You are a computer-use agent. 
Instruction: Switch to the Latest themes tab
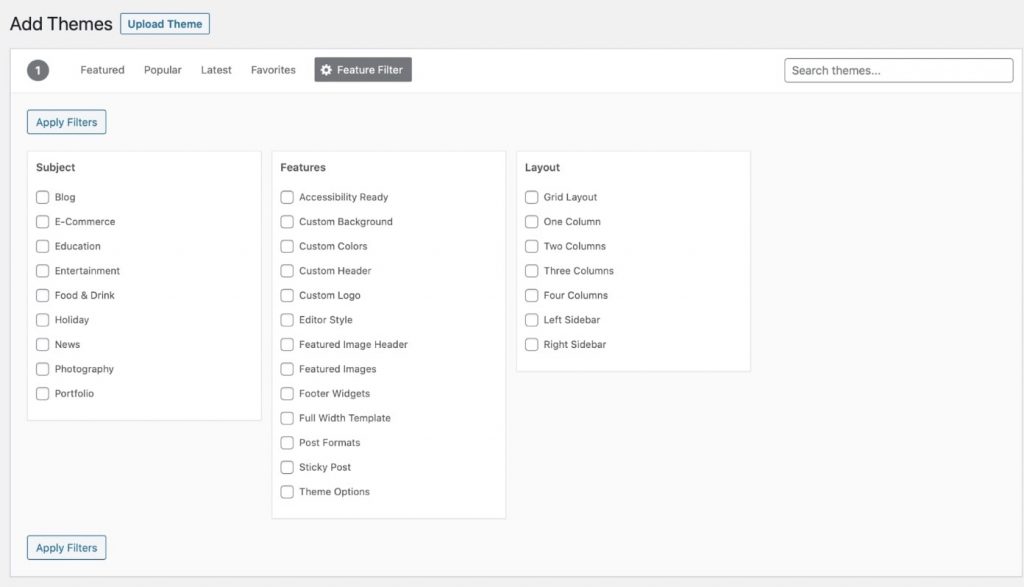tap(215, 70)
